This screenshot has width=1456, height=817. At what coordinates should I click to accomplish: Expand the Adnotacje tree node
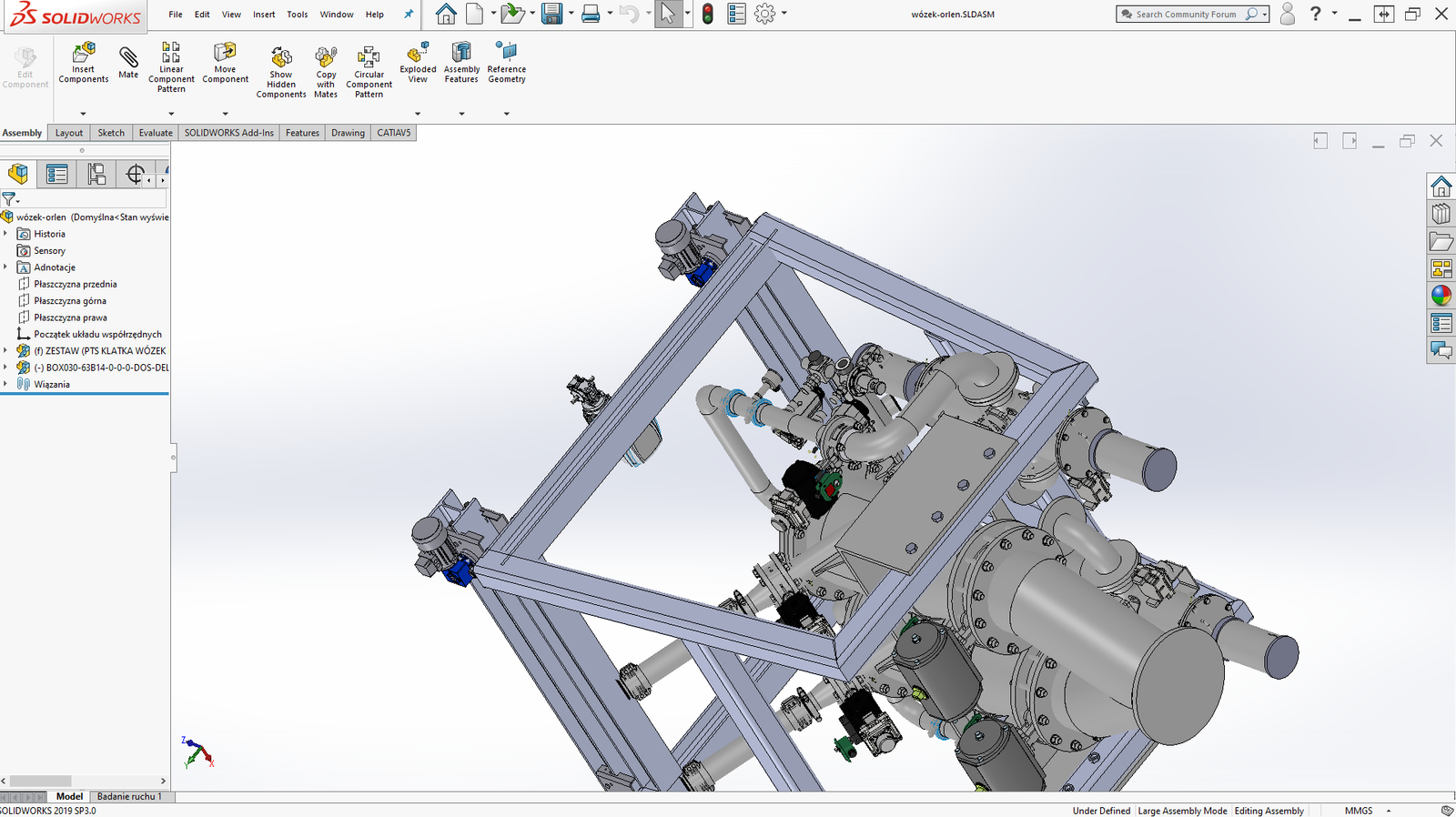point(5,267)
